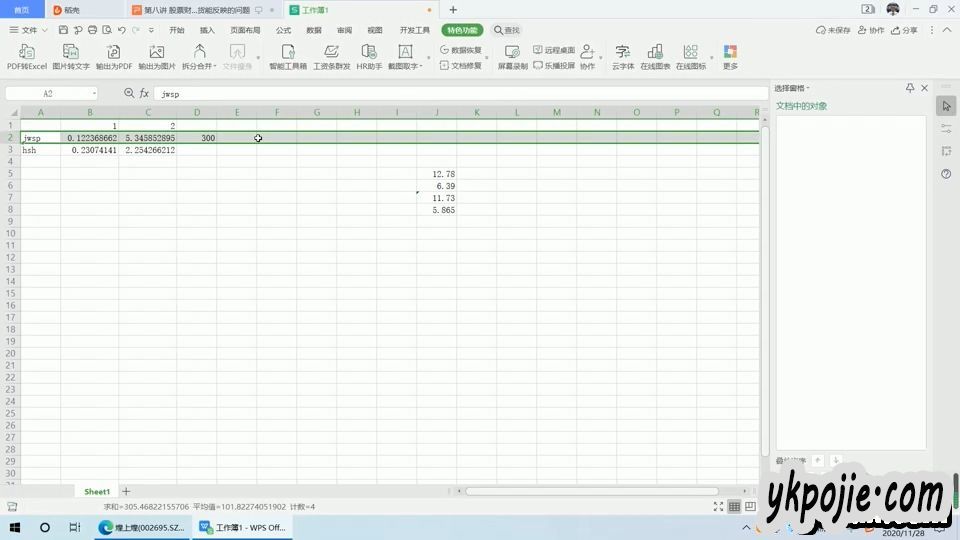Open the 页面布局 ribbon tab
Screen dimensions: 960x540
(x=245, y=30)
